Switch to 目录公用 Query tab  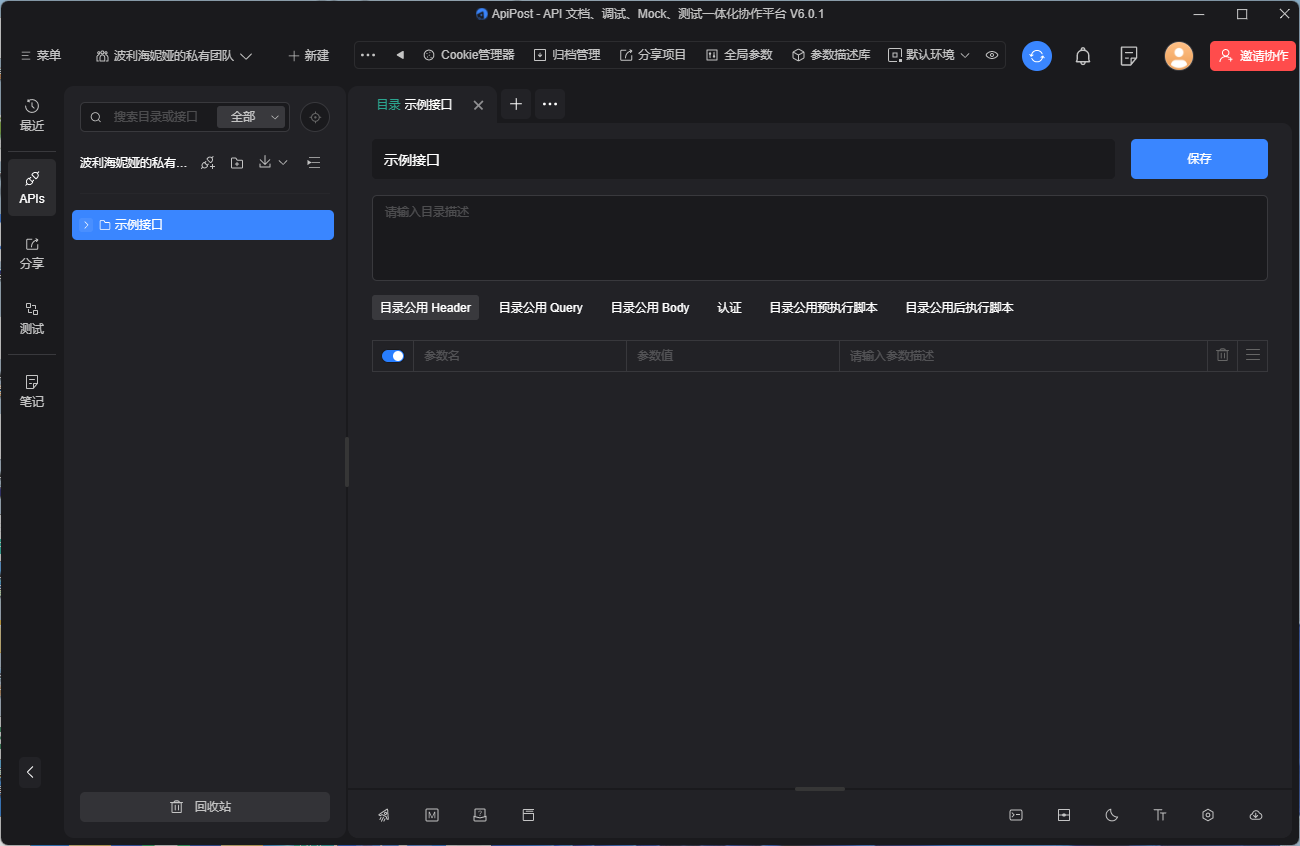[540, 308]
